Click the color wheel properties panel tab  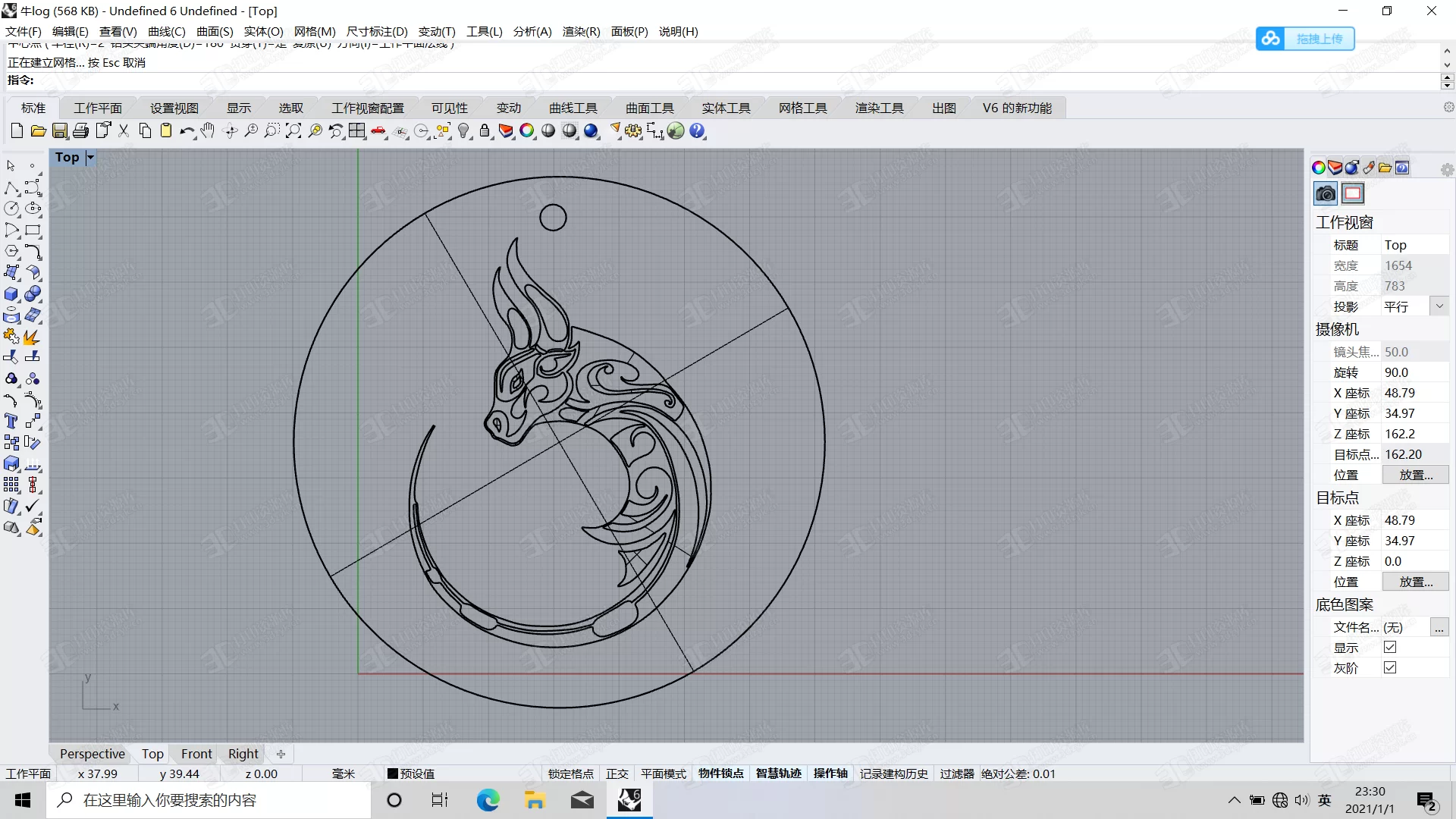point(1319,168)
